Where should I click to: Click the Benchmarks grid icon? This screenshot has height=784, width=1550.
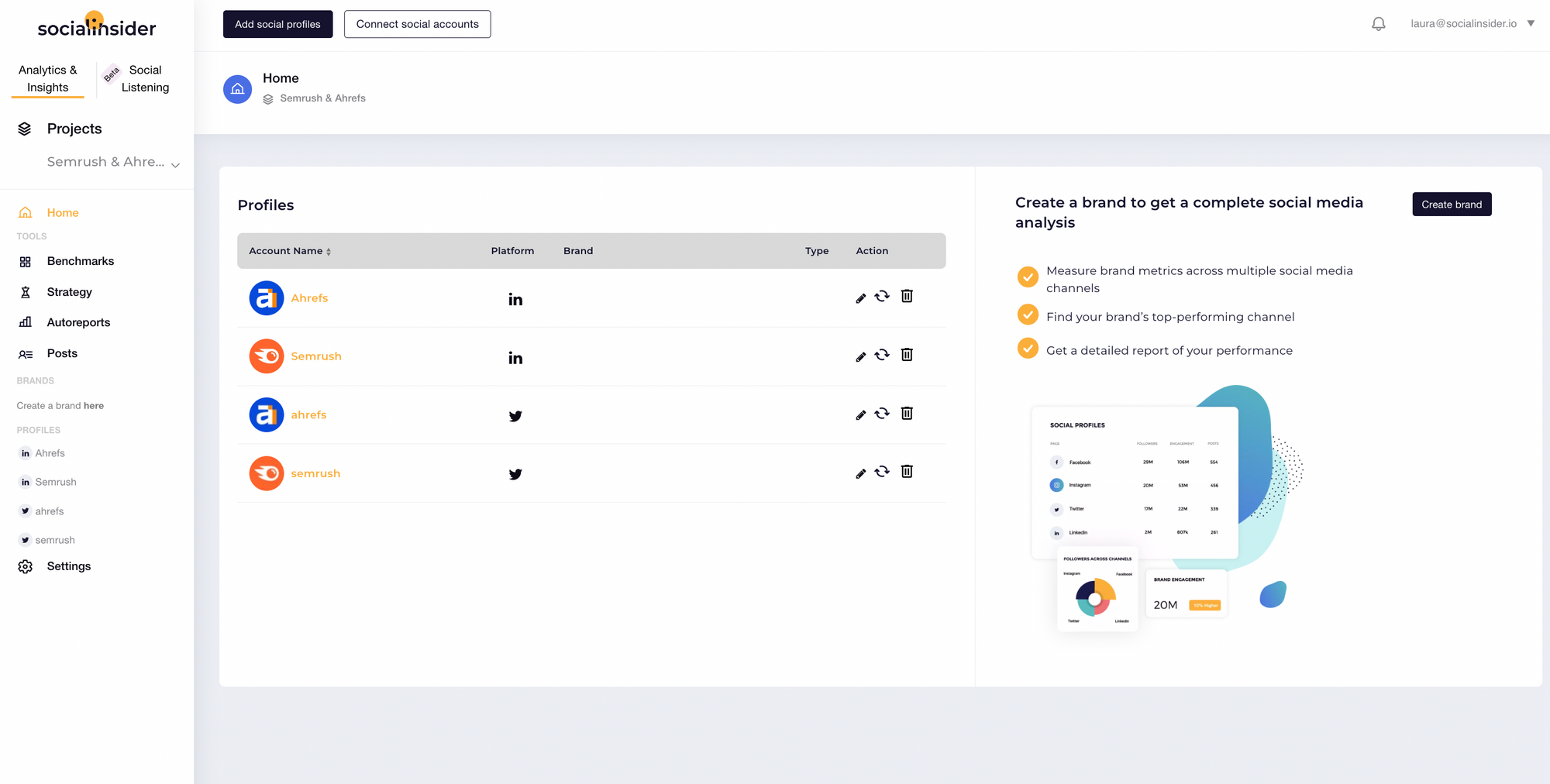coord(26,262)
